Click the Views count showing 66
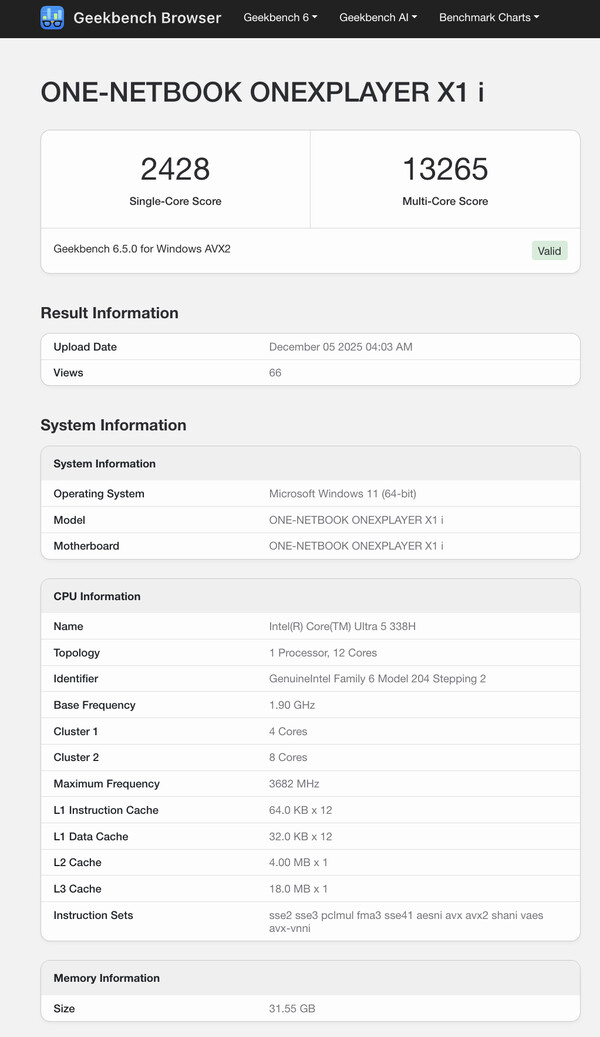This screenshot has height=1037, width=600. pyautogui.click(x=273, y=372)
